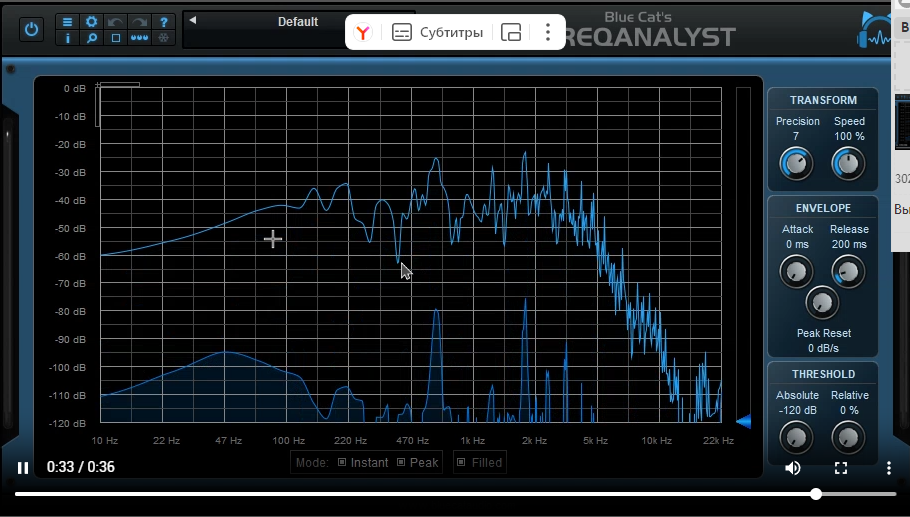Click the Release knob
The height and width of the screenshot is (517, 910).
point(848,272)
